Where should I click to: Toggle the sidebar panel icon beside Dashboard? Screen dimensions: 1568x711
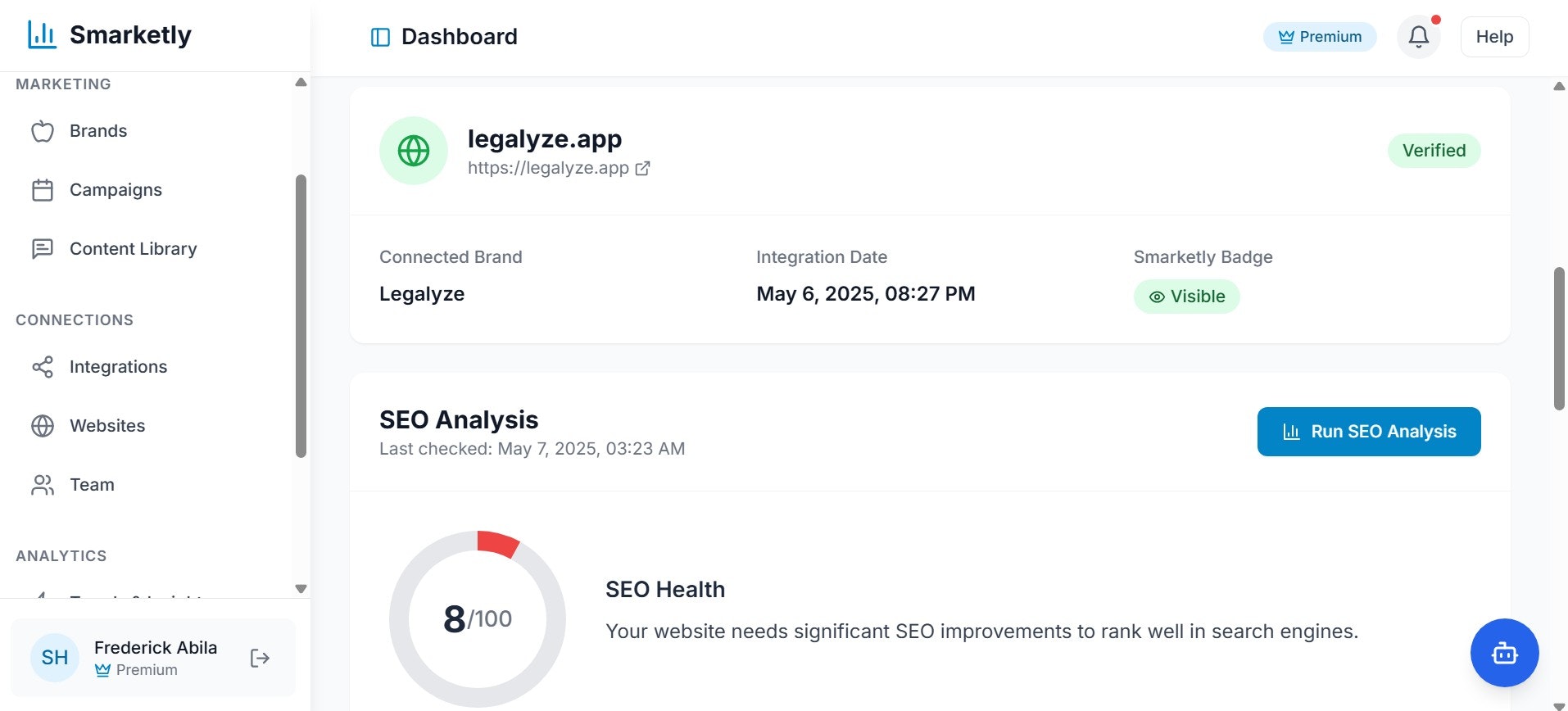pos(380,37)
